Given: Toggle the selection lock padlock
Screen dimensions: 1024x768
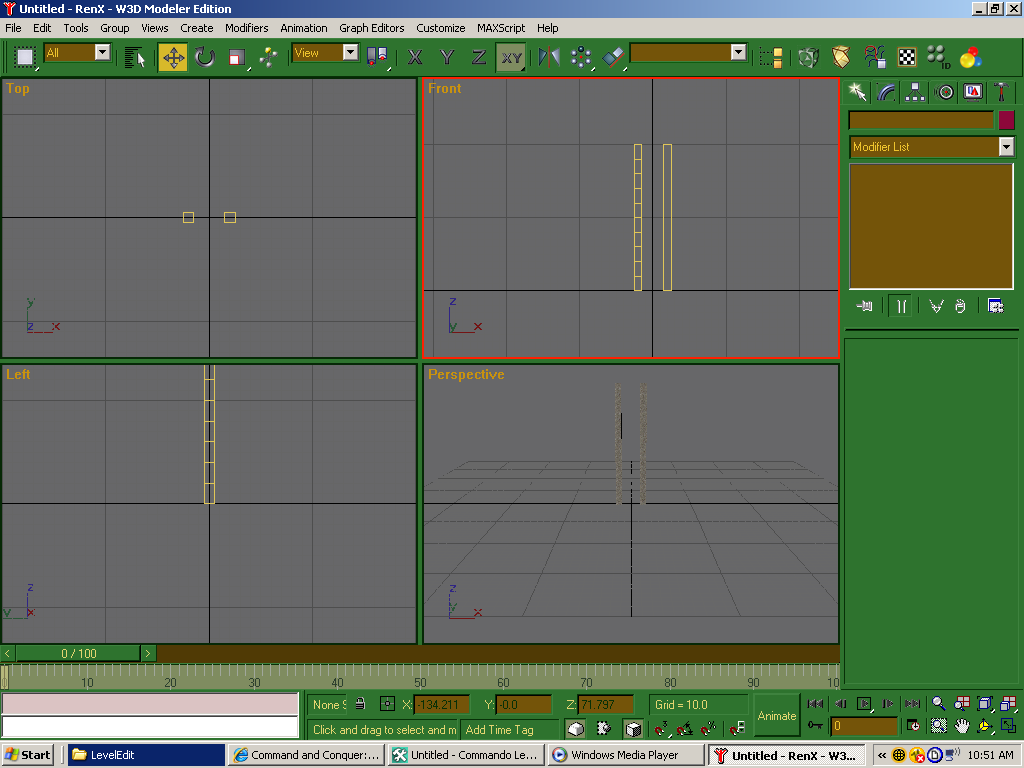Looking at the screenshot, I should click(x=360, y=704).
